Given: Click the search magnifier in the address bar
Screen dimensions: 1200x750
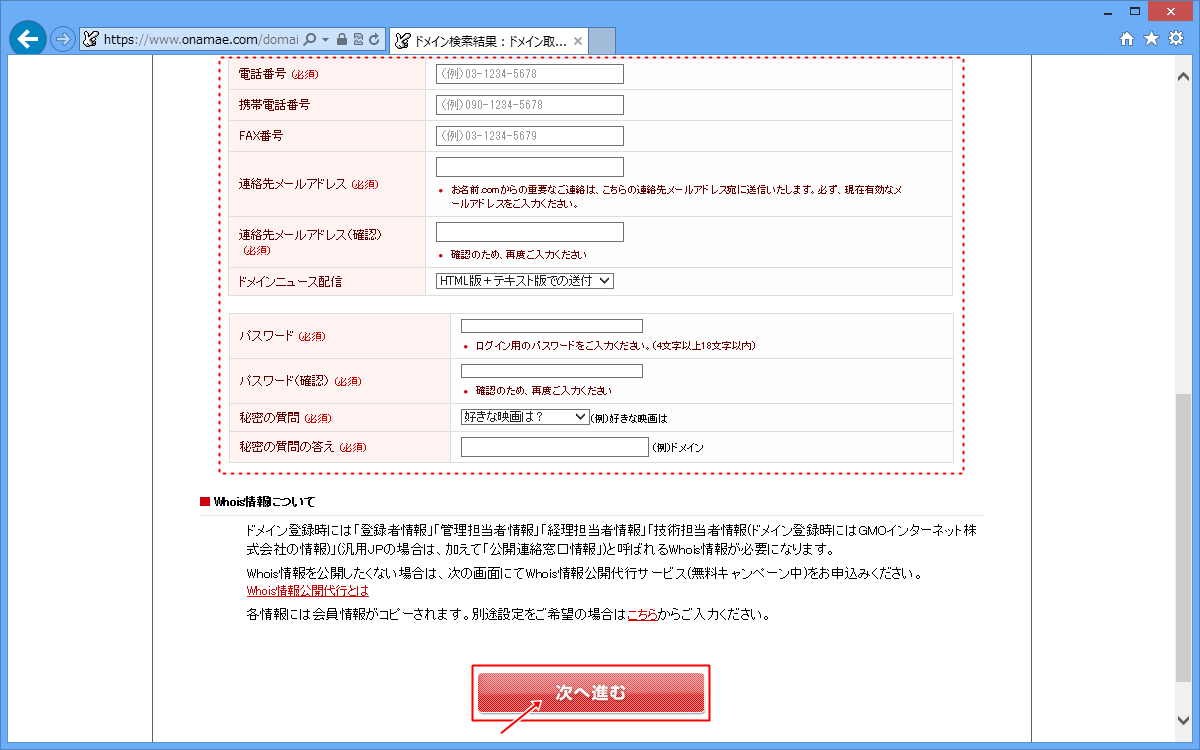Looking at the screenshot, I should 310,37.
